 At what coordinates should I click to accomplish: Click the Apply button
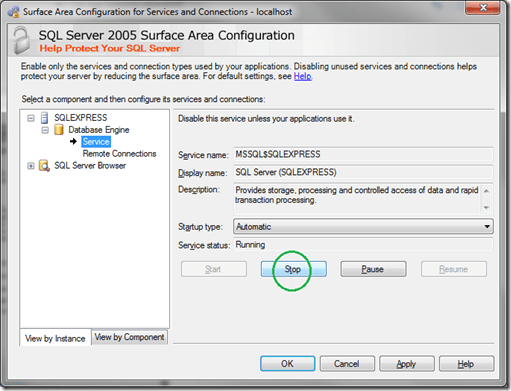[x=407, y=363]
